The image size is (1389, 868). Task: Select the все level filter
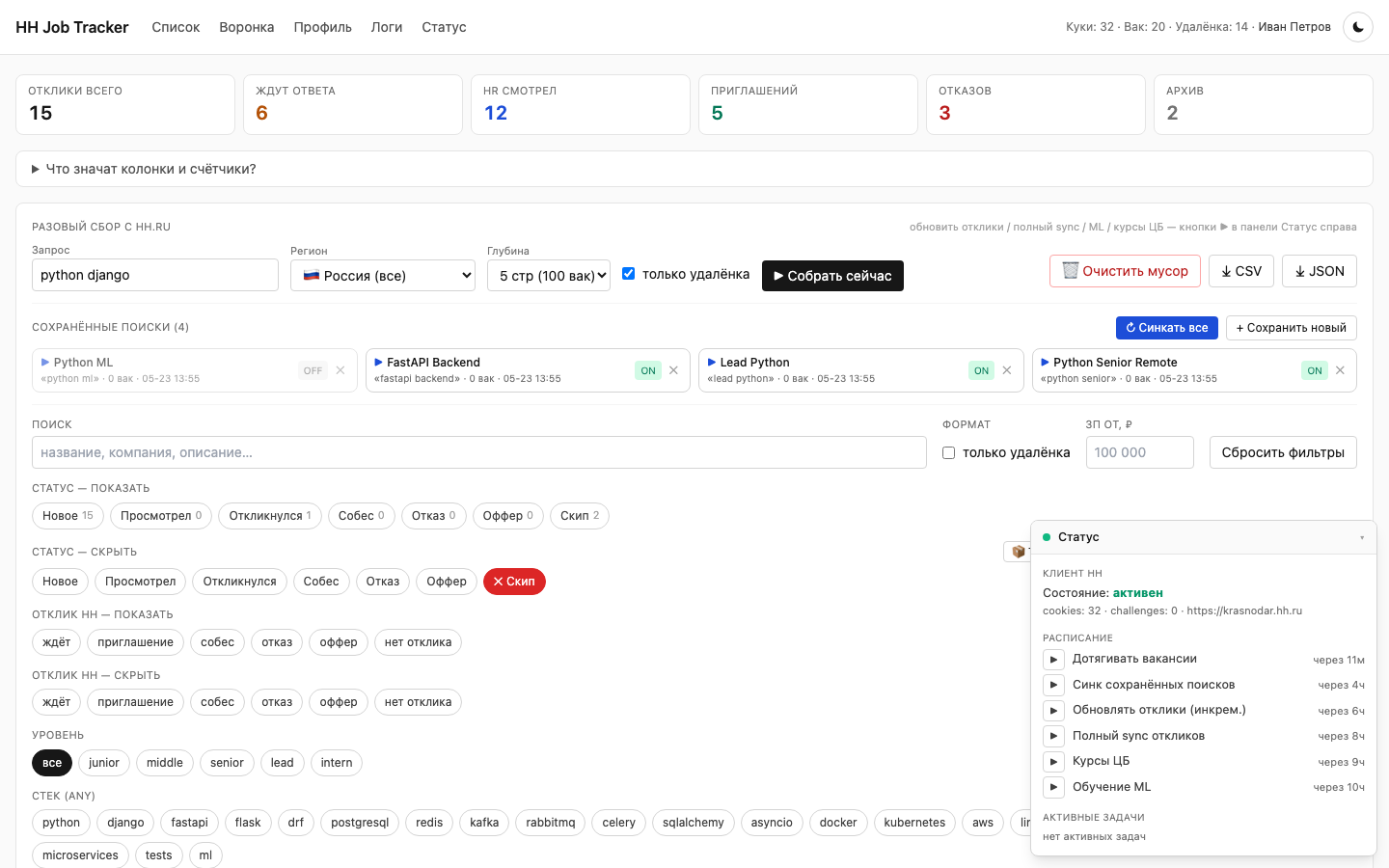click(x=52, y=763)
